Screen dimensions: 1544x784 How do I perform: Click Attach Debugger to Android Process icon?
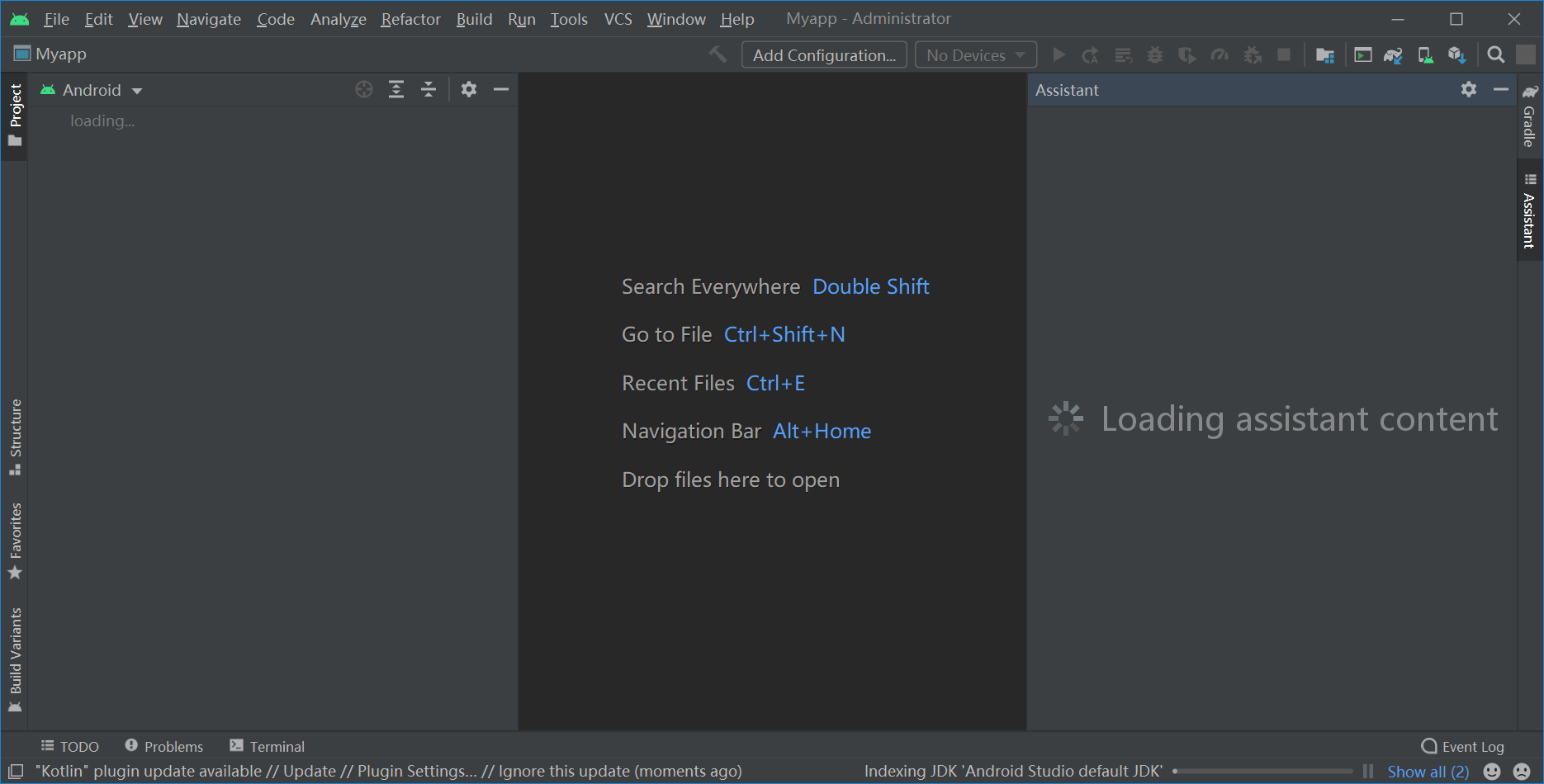click(x=1253, y=55)
